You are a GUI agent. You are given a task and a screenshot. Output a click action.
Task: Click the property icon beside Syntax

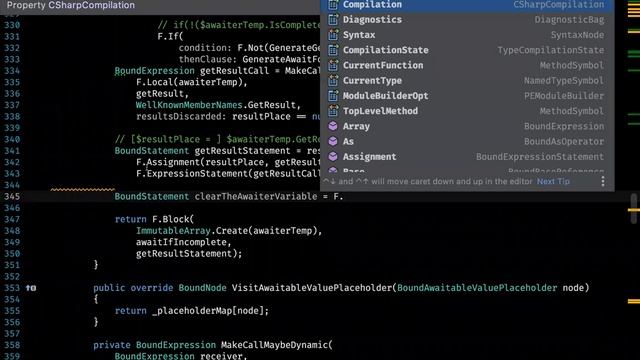pyautogui.click(x=333, y=35)
